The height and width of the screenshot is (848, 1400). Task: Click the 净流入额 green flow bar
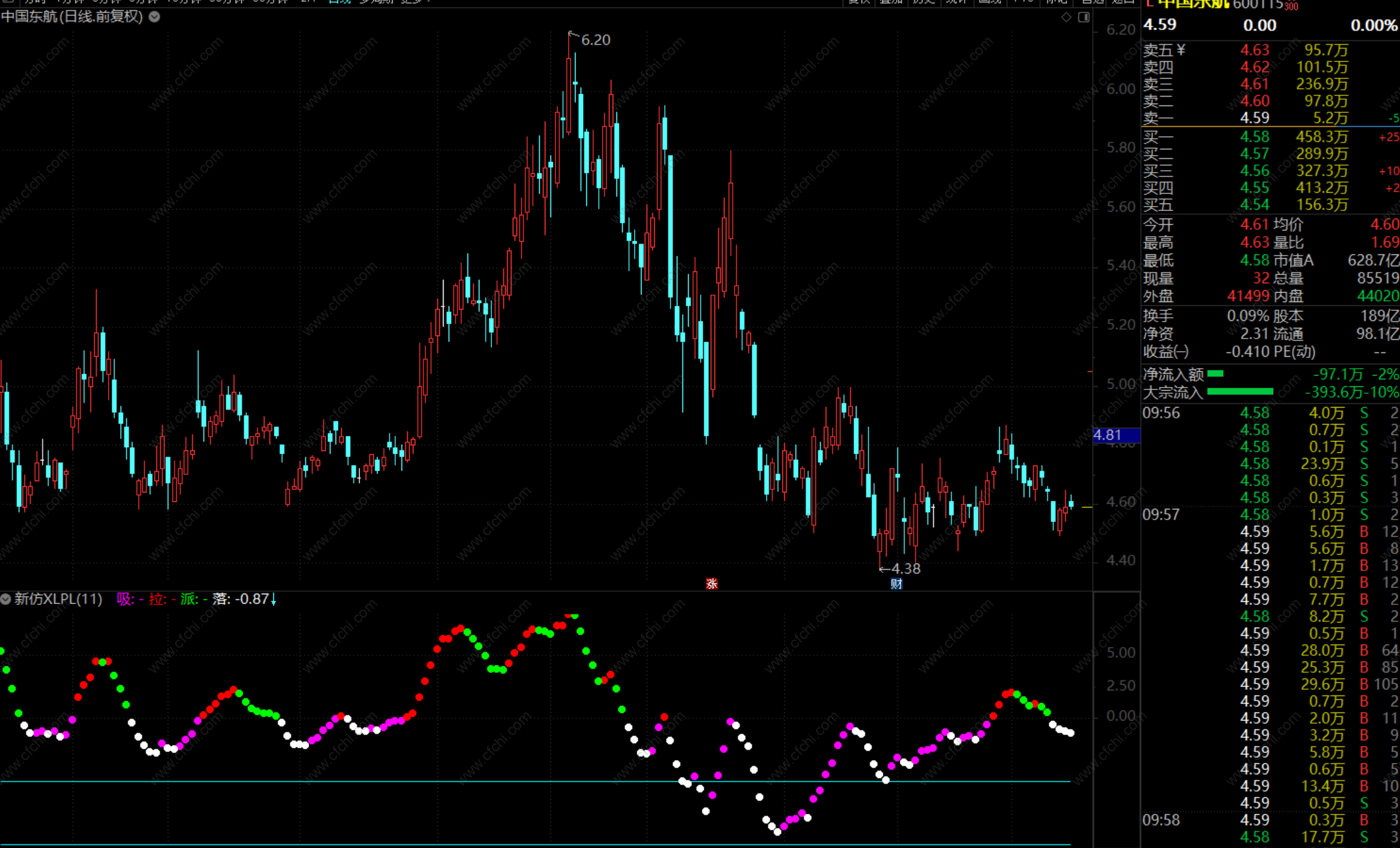tap(1215, 374)
